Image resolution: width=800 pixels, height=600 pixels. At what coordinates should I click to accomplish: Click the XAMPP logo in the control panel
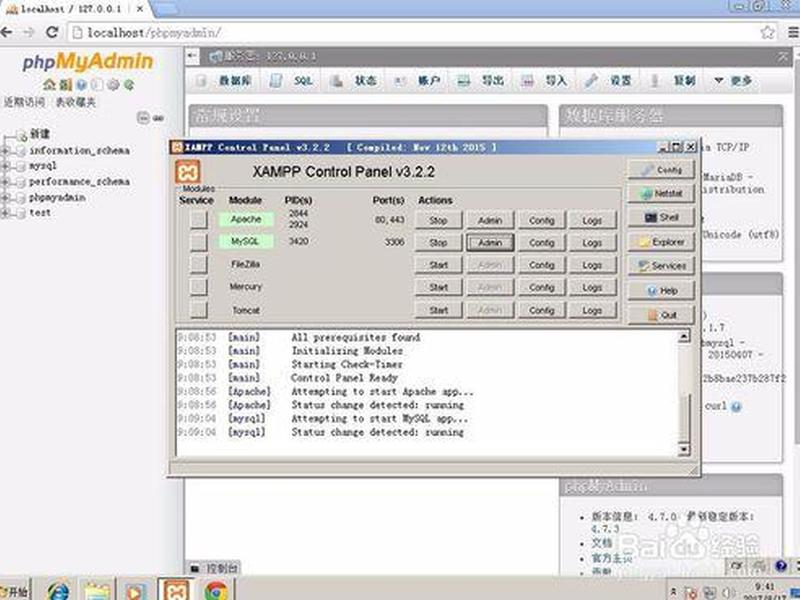[x=188, y=172]
